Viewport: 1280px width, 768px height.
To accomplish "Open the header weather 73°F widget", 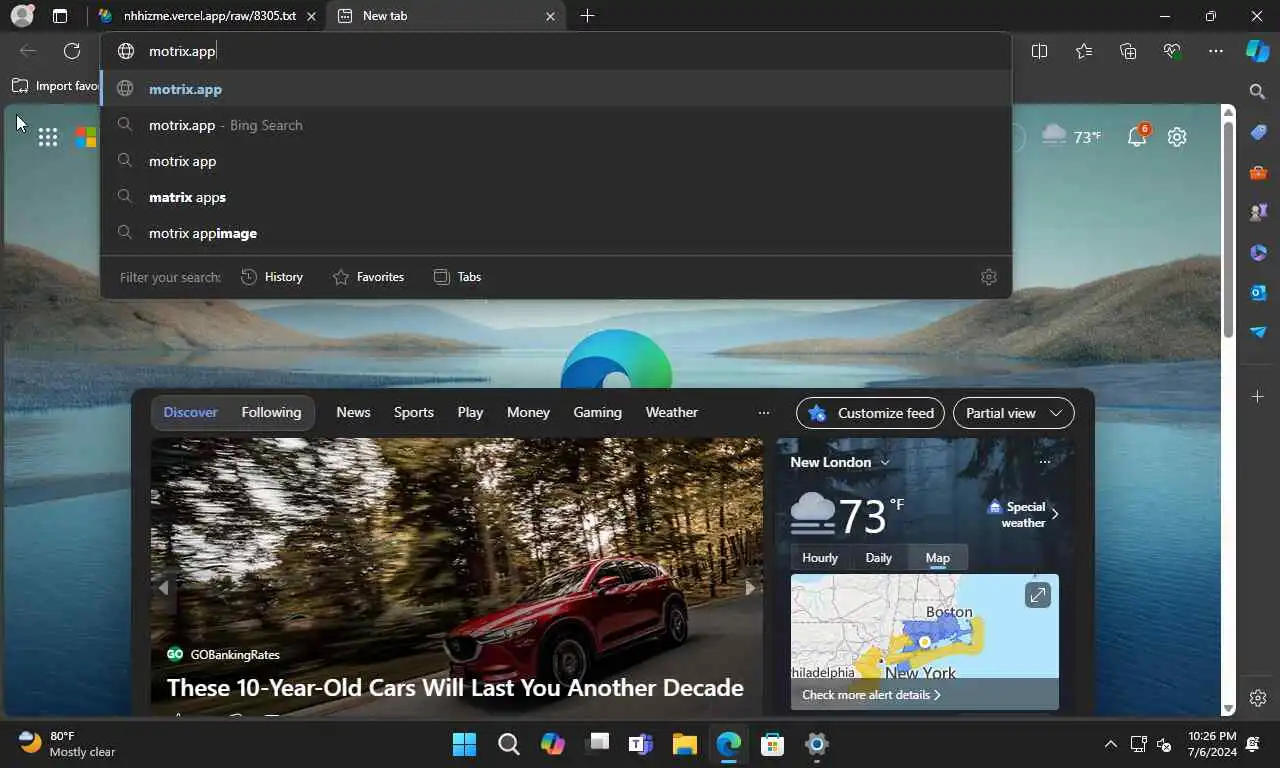I will pos(1071,136).
